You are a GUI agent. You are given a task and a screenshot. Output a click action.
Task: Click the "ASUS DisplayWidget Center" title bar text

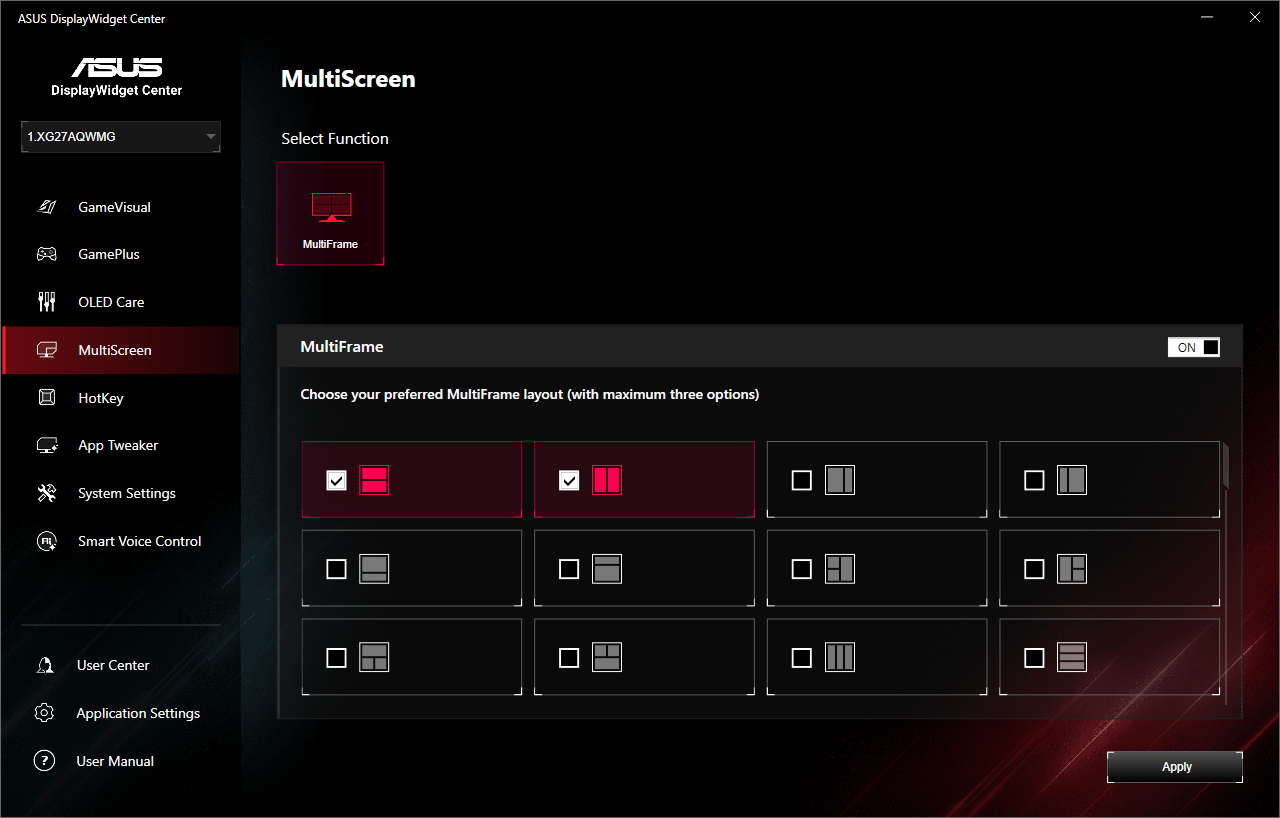(92, 19)
